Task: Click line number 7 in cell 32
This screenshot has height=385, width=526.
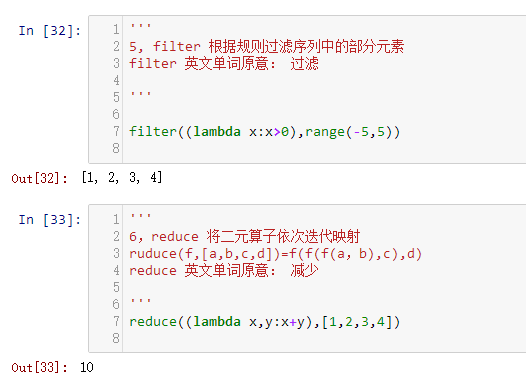Action: (116, 131)
